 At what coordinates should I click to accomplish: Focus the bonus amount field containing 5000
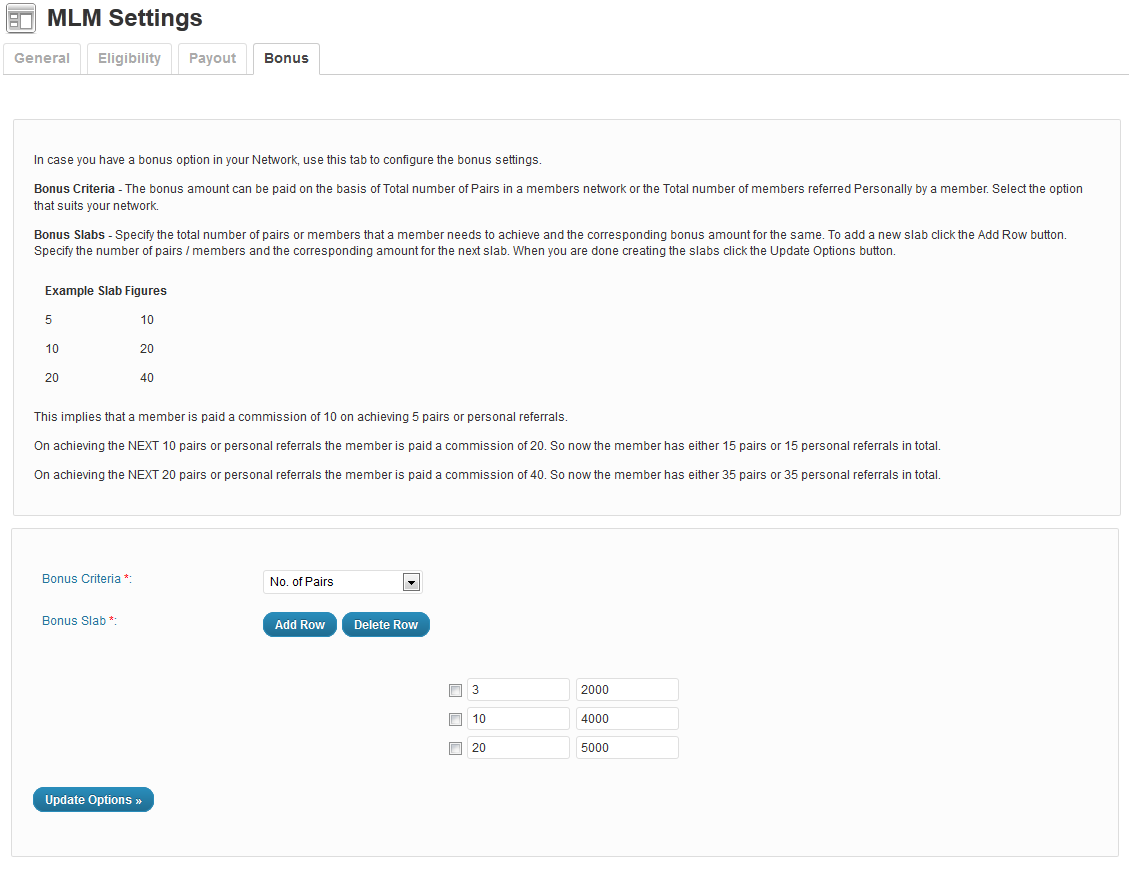[x=627, y=747]
